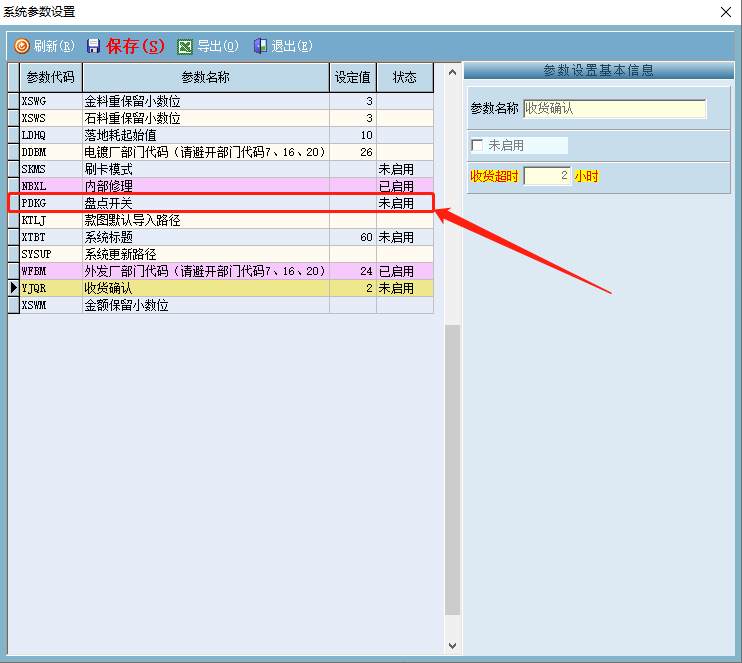Screen dimensions: 742x663
Task: Select the 石料重保留小数位 row name
Action: point(206,118)
